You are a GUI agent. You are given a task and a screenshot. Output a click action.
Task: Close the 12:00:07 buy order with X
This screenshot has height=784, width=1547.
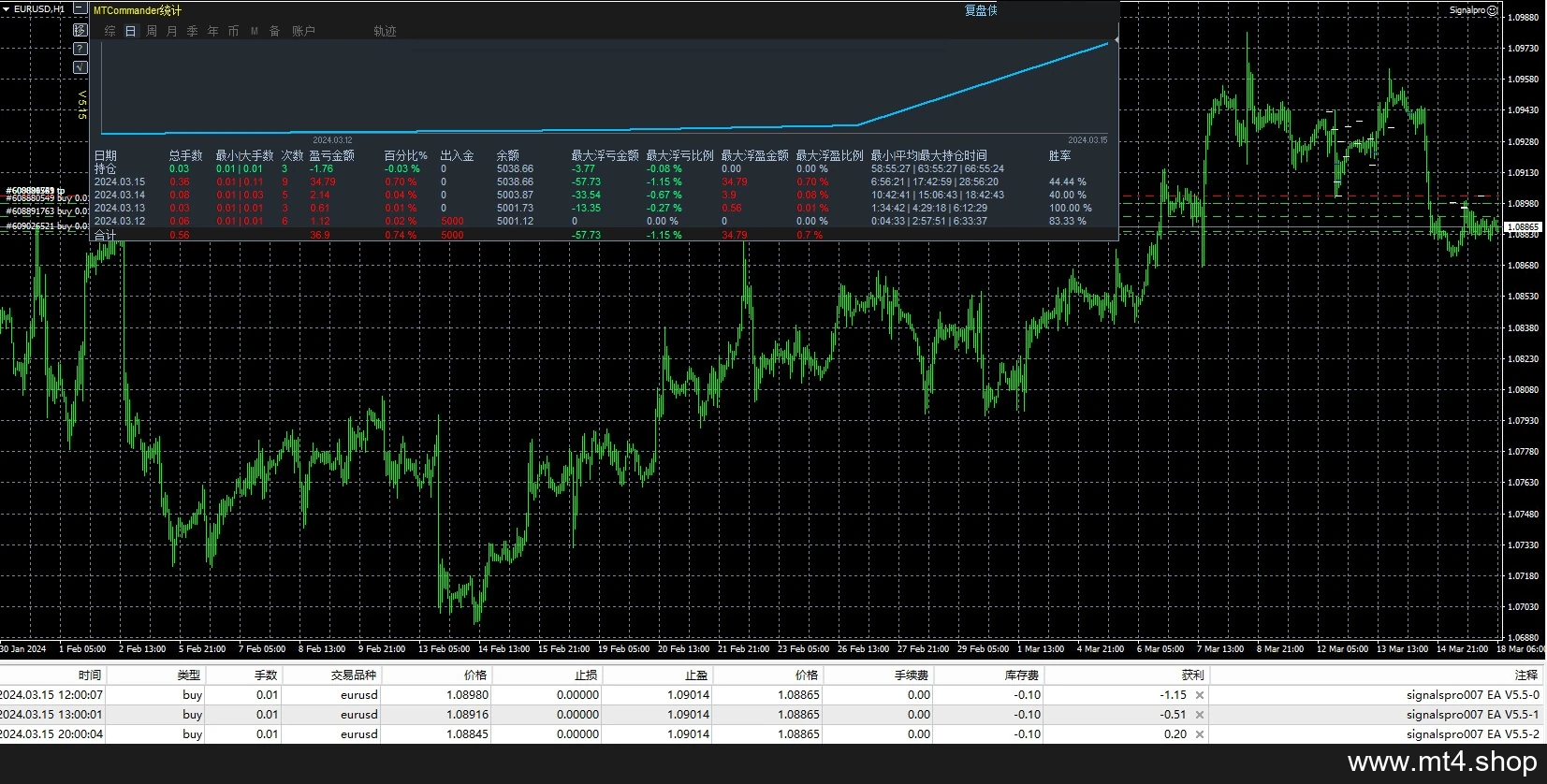click(x=1200, y=695)
